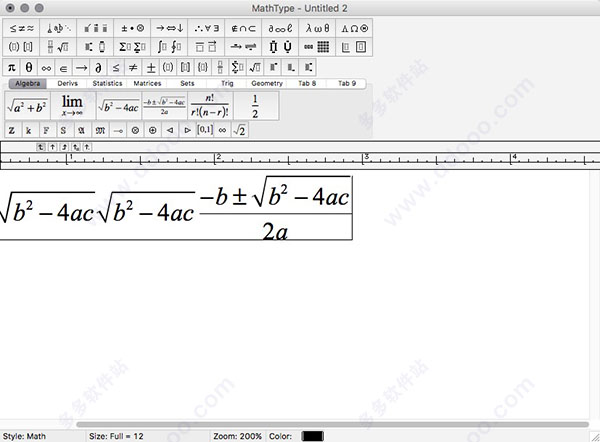The height and width of the screenshot is (442, 600).
Task: Click the Zoom: 200% status field
Action: pos(238,436)
